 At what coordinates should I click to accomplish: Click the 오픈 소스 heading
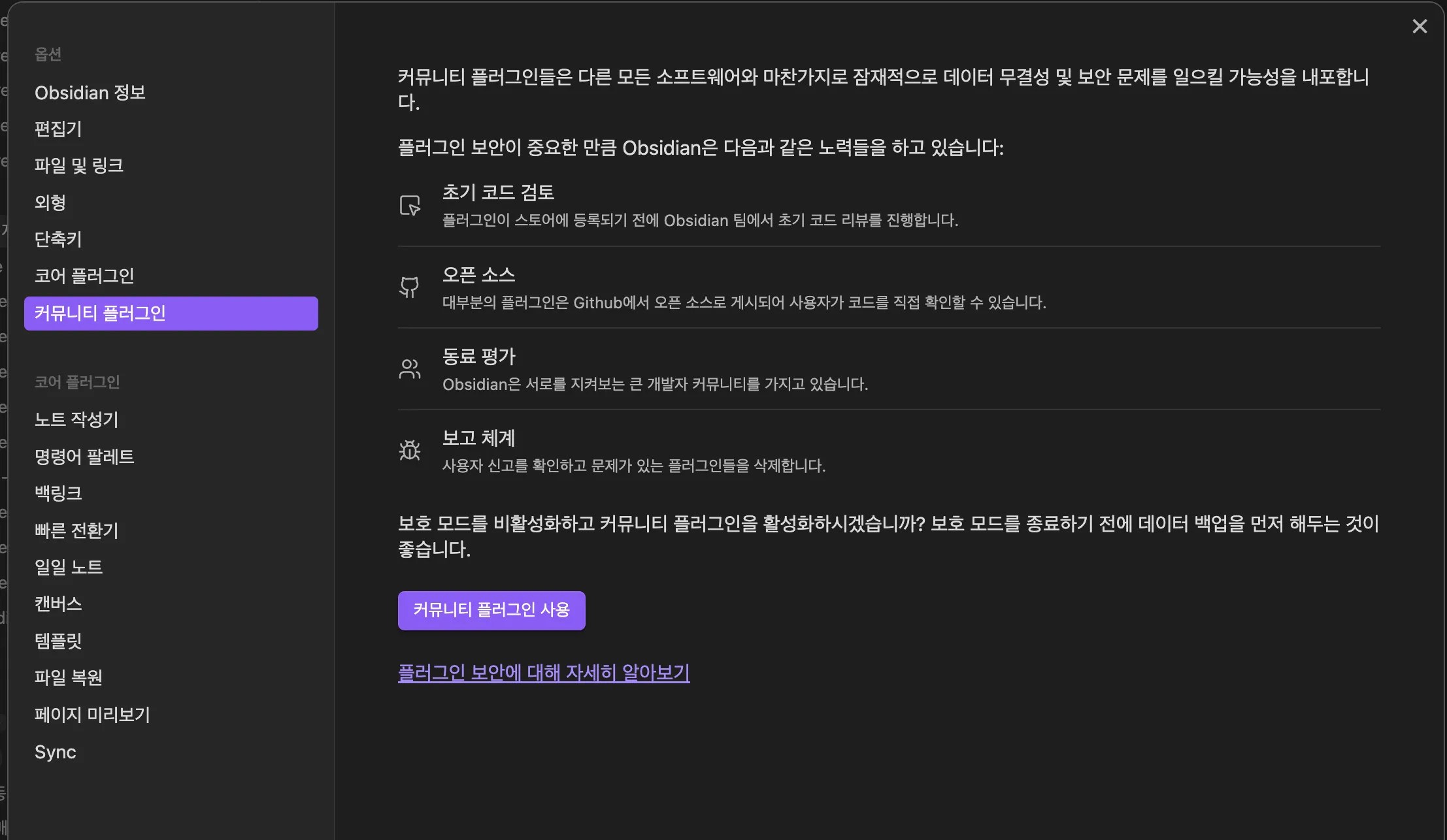coord(479,274)
